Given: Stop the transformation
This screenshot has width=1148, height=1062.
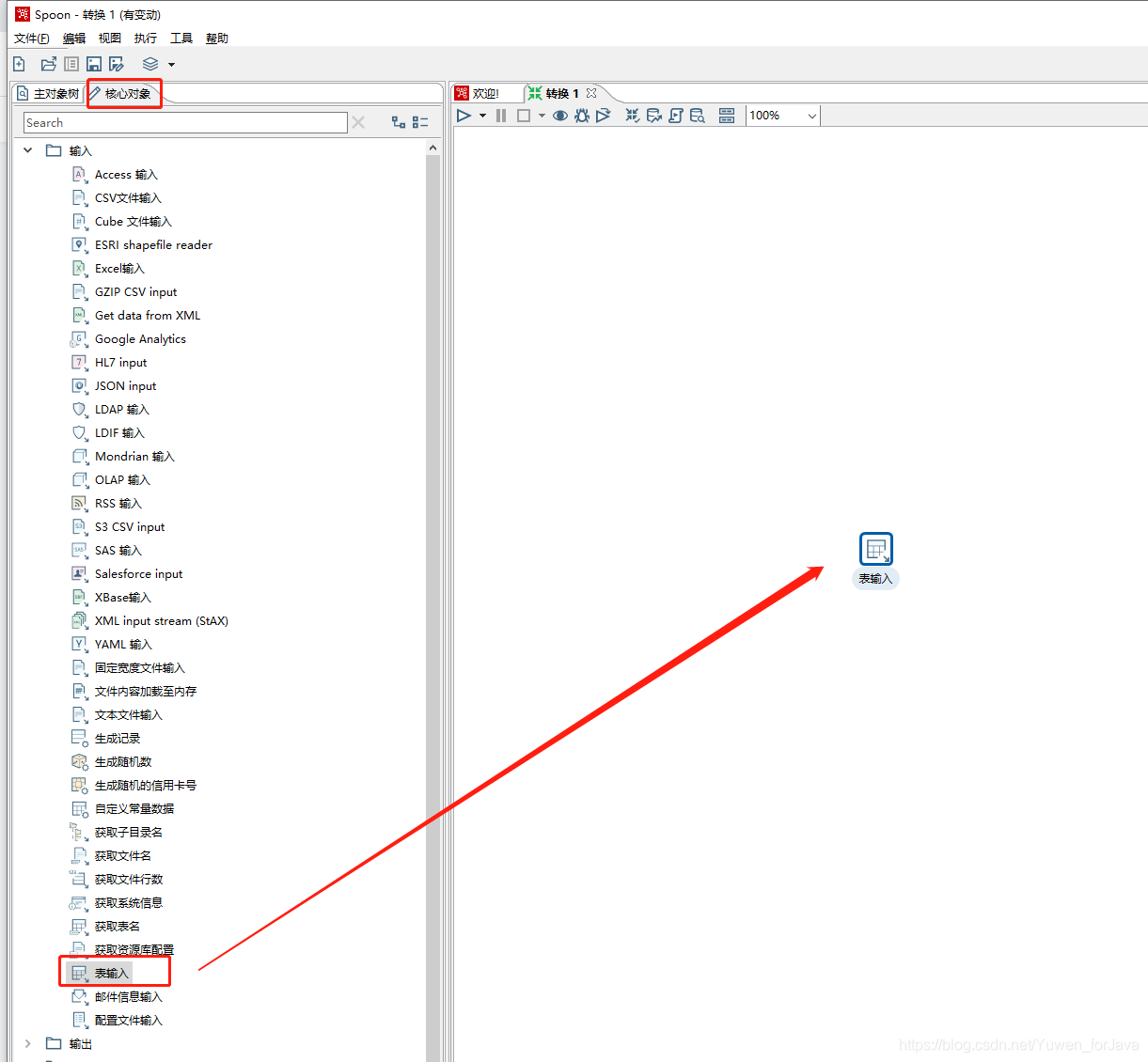Looking at the screenshot, I should (x=524, y=116).
